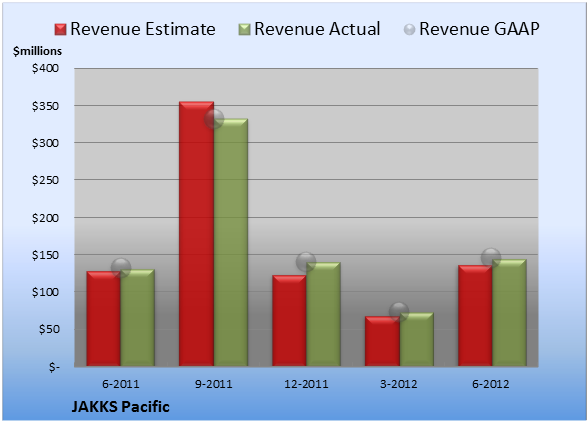Select the red estimate bar for 6-2011

pos(104,319)
